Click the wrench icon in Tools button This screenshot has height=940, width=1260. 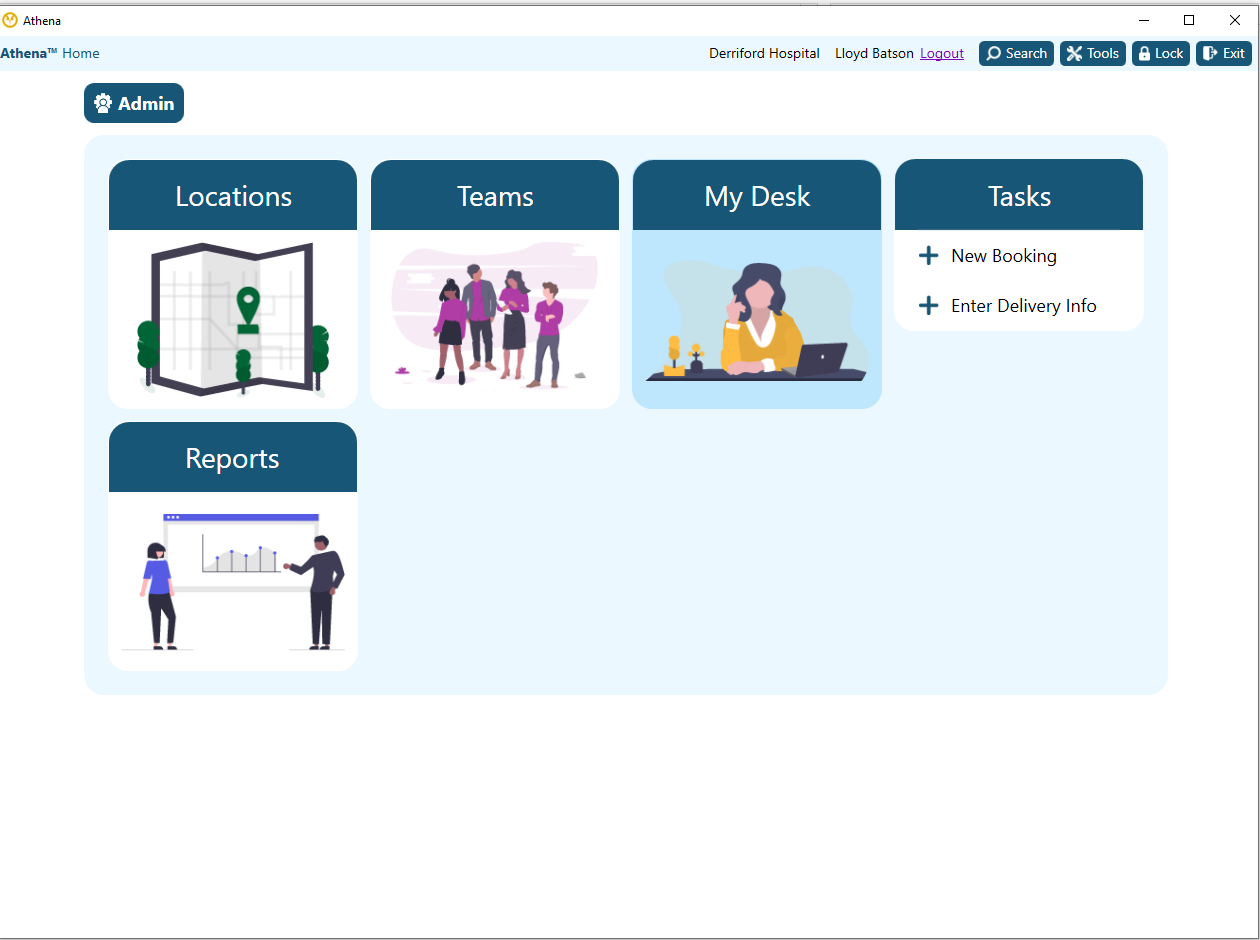coord(1074,54)
